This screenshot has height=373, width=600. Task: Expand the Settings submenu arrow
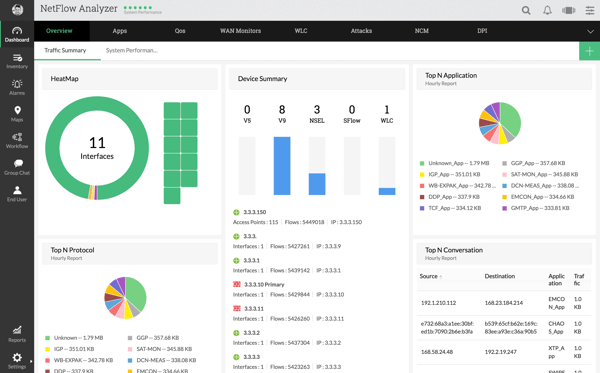(31, 361)
